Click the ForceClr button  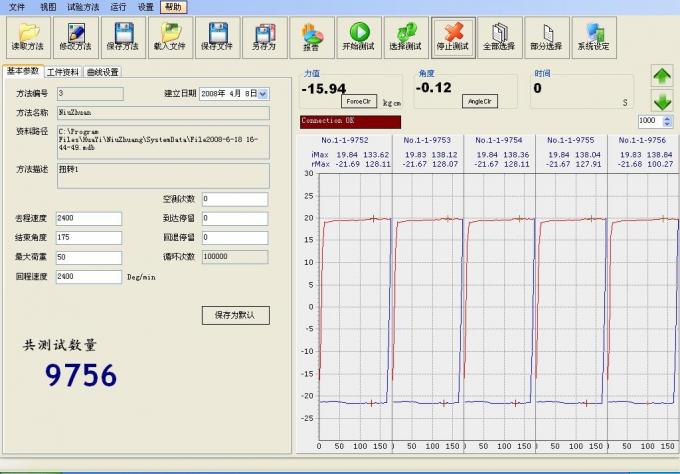(359, 101)
